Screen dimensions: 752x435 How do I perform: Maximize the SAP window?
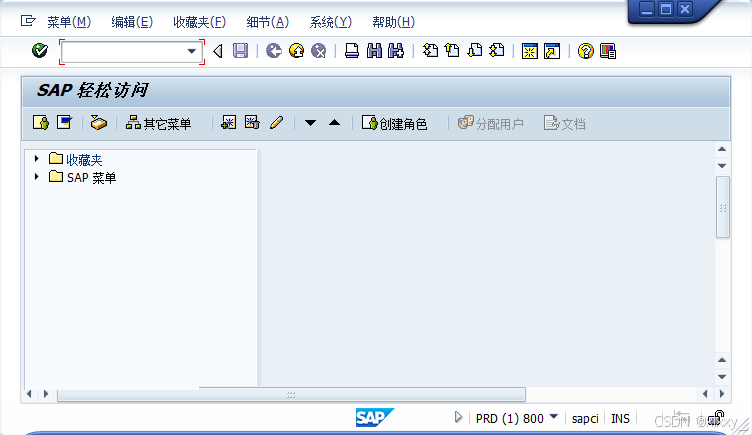(666, 9)
